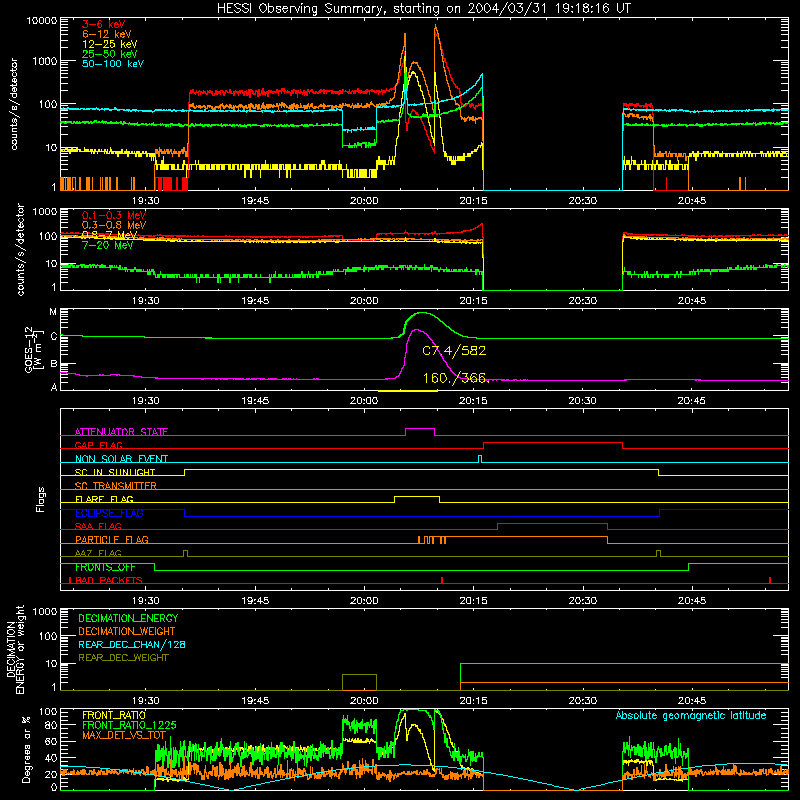Select the BAD_PACKETS label
The image size is (800, 800).
(x=109, y=580)
